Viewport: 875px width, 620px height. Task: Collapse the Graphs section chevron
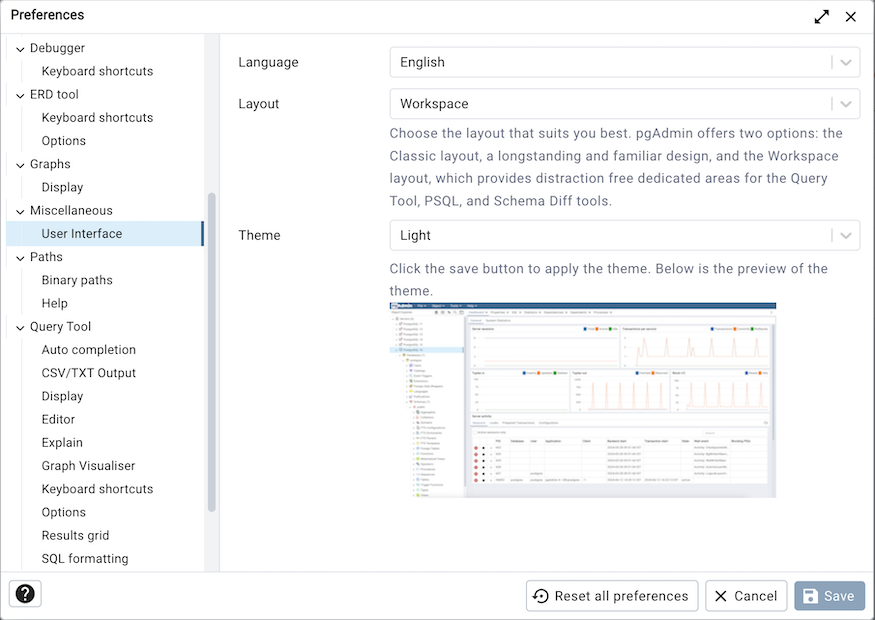click(20, 165)
